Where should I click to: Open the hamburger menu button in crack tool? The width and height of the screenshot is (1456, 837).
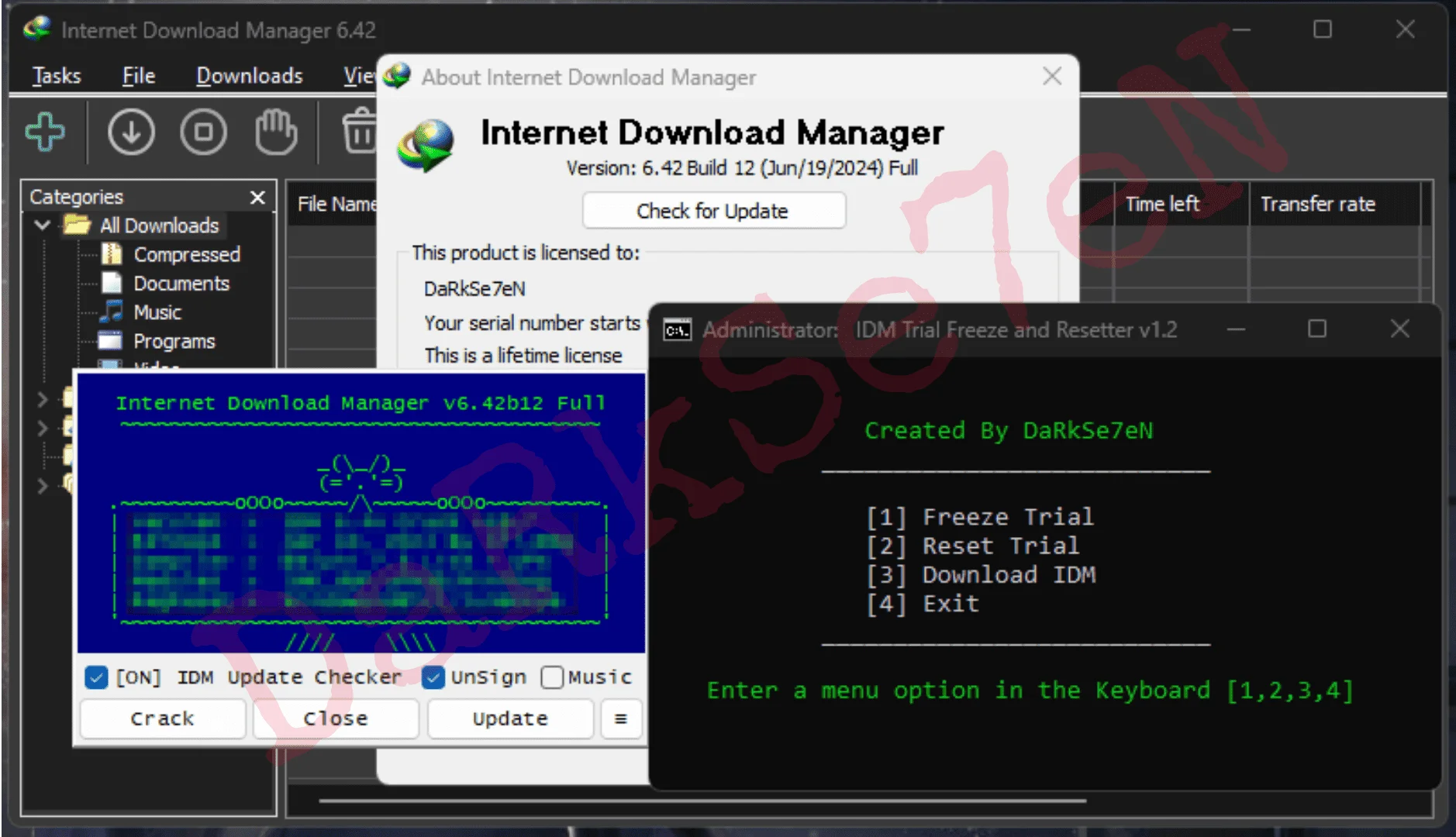[621, 718]
